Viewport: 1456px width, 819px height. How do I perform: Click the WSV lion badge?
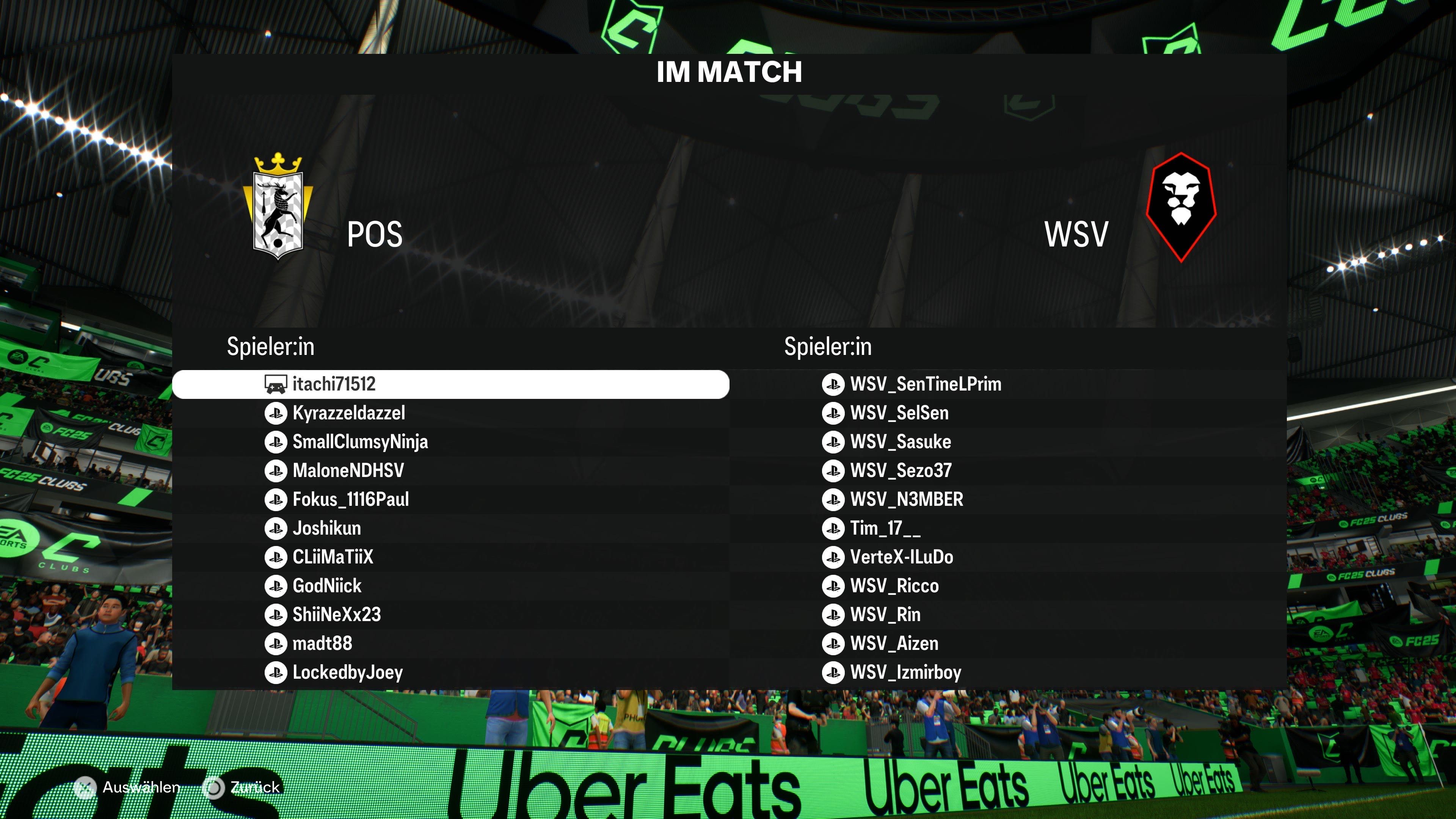tap(1181, 207)
